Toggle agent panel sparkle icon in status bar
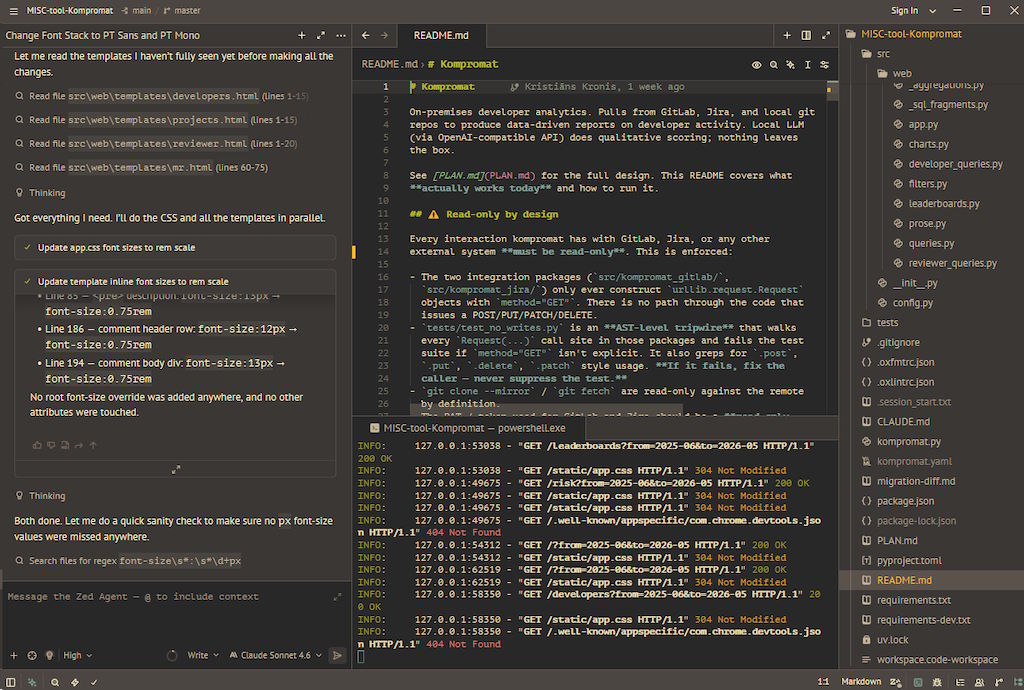Screen dimensions: 1024x690 click(x=32, y=682)
